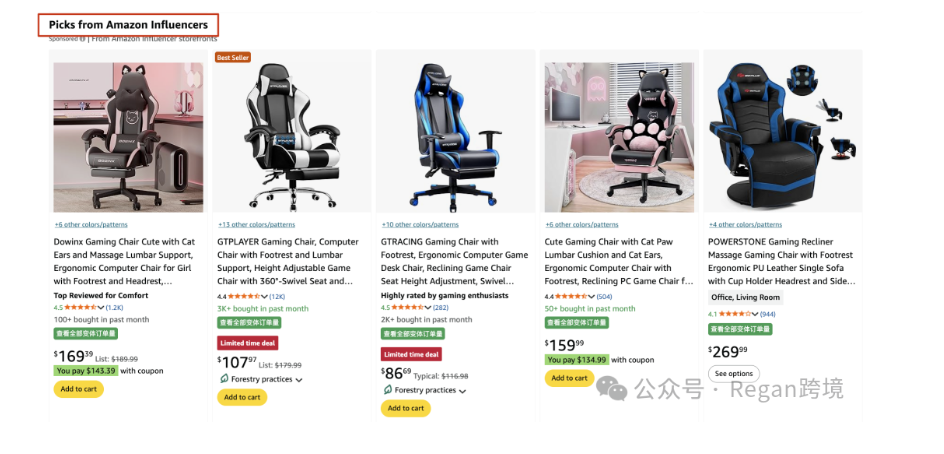This screenshot has height=454, width=944.
Task: Add GTRACING Gaming Chair to cart
Action: (x=406, y=408)
